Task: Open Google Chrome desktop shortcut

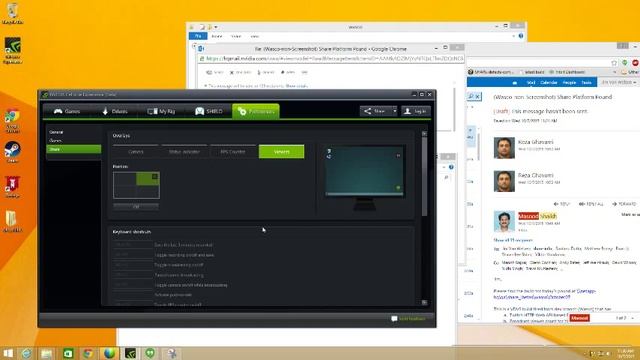Action: pyautogui.click(x=12, y=121)
